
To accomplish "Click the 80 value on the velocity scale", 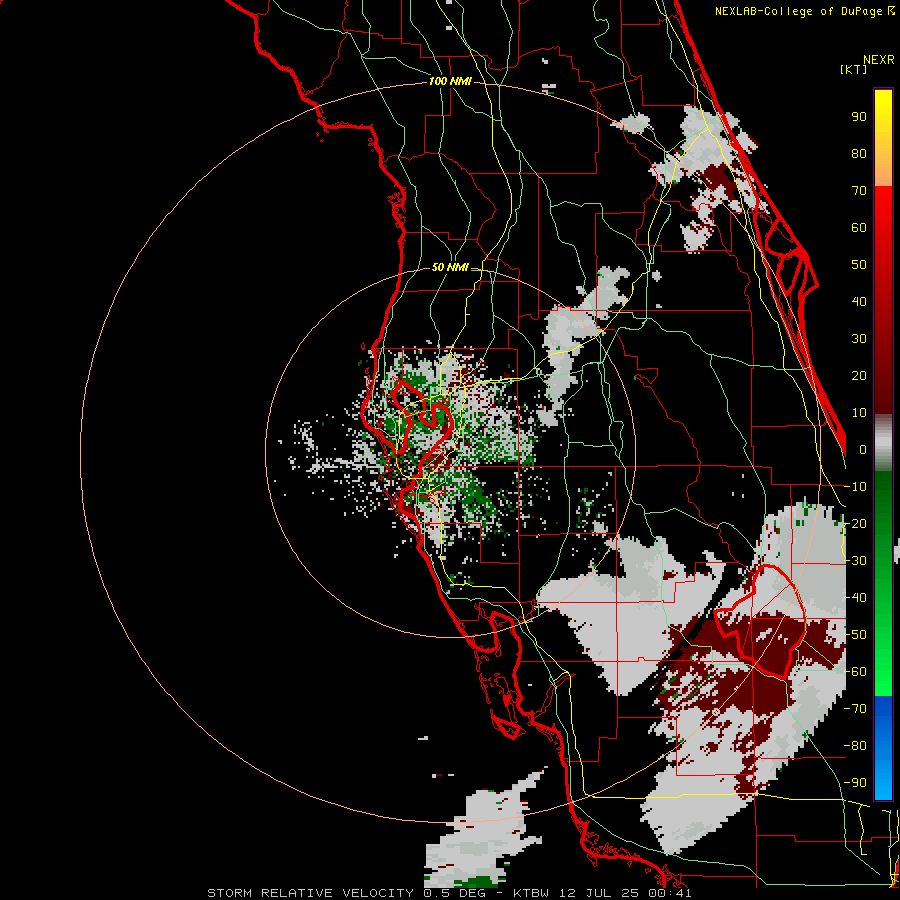I will [859, 154].
